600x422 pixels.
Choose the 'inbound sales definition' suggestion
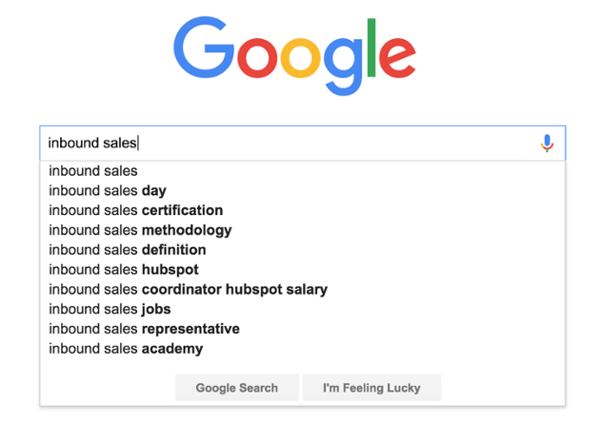click(x=128, y=250)
